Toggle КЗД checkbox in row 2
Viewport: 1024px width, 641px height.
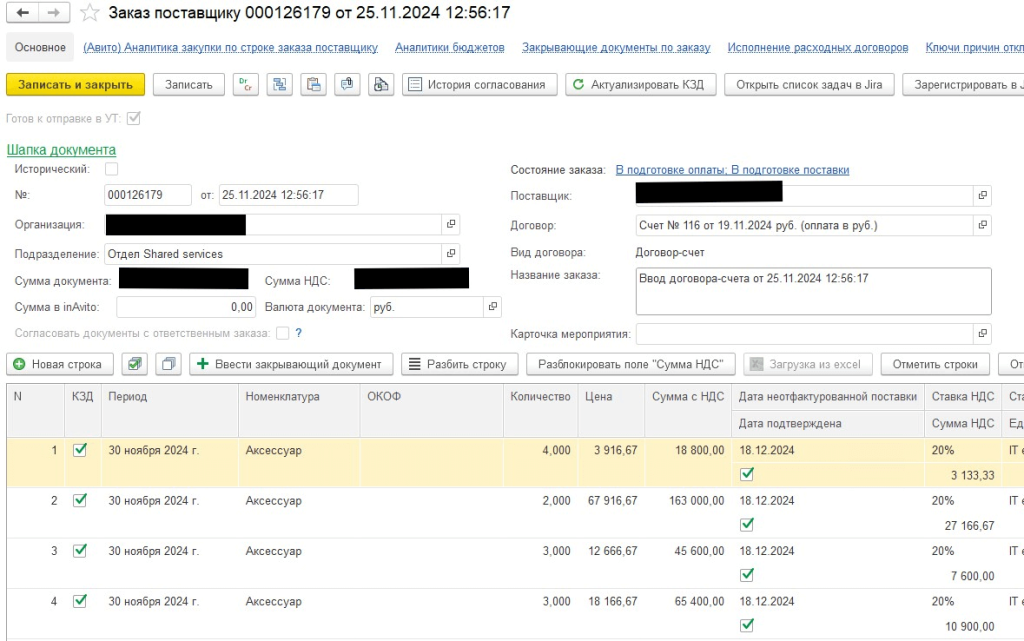[x=80, y=500]
